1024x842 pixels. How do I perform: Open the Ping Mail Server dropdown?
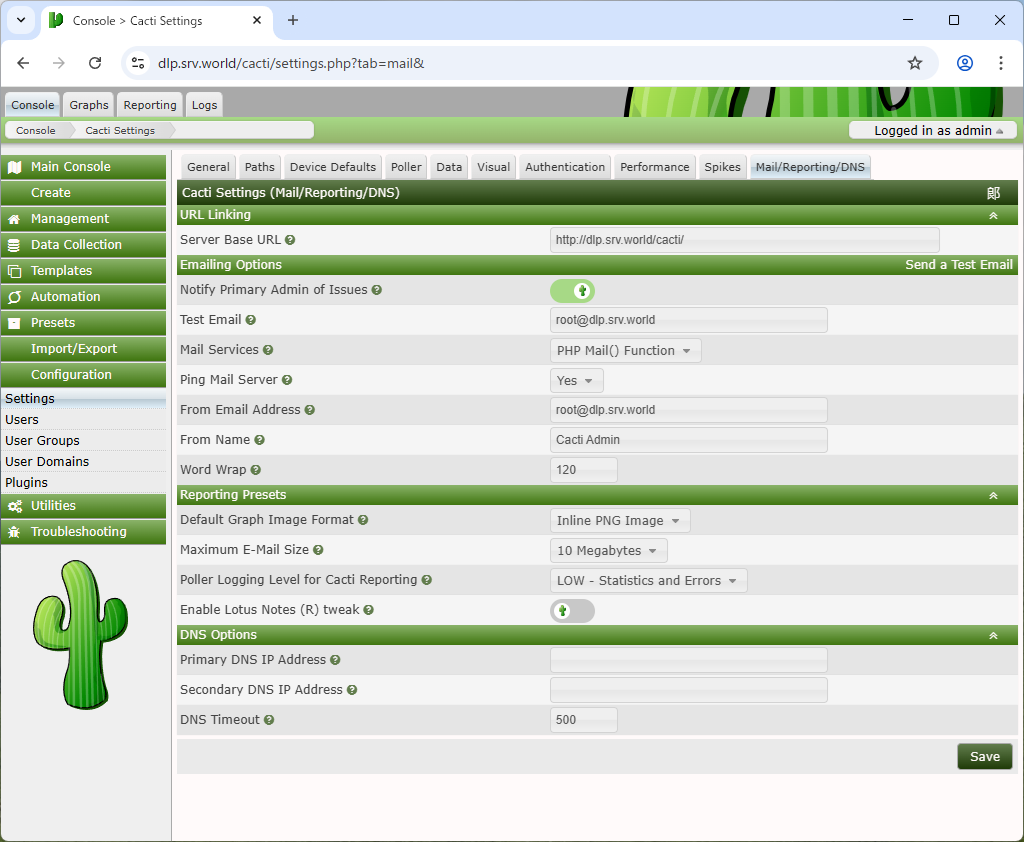click(x=576, y=381)
